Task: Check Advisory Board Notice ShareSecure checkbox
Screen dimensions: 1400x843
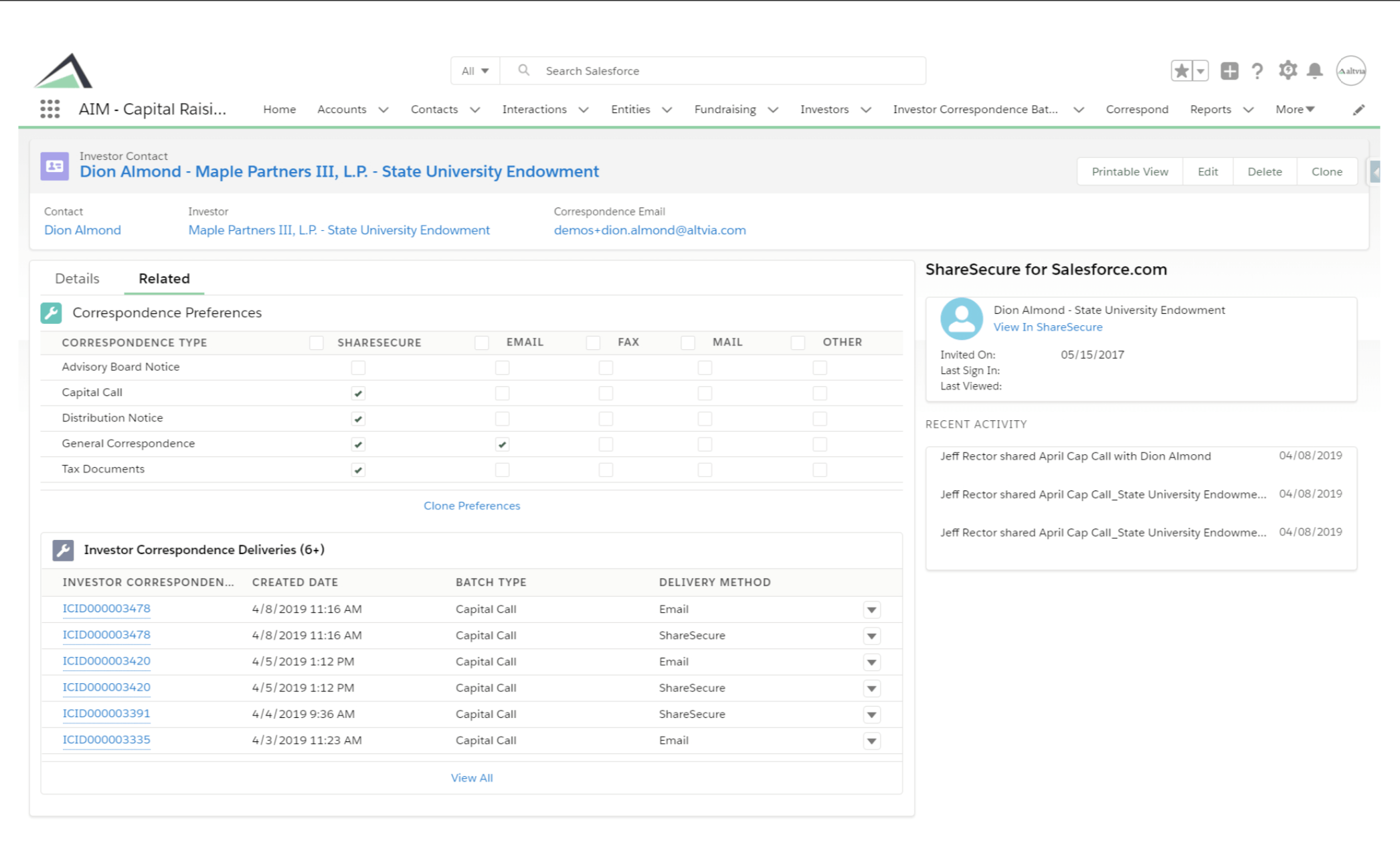Action: point(358,367)
